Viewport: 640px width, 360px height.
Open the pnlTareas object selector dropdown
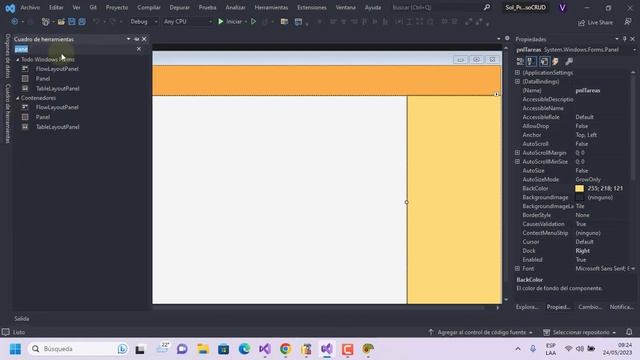coord(634,50)
